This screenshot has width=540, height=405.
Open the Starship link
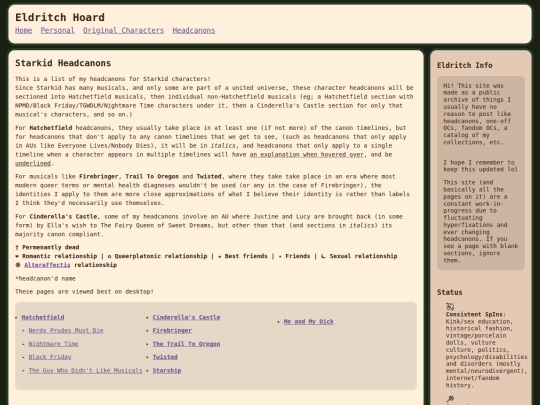[x=167, y=371]
